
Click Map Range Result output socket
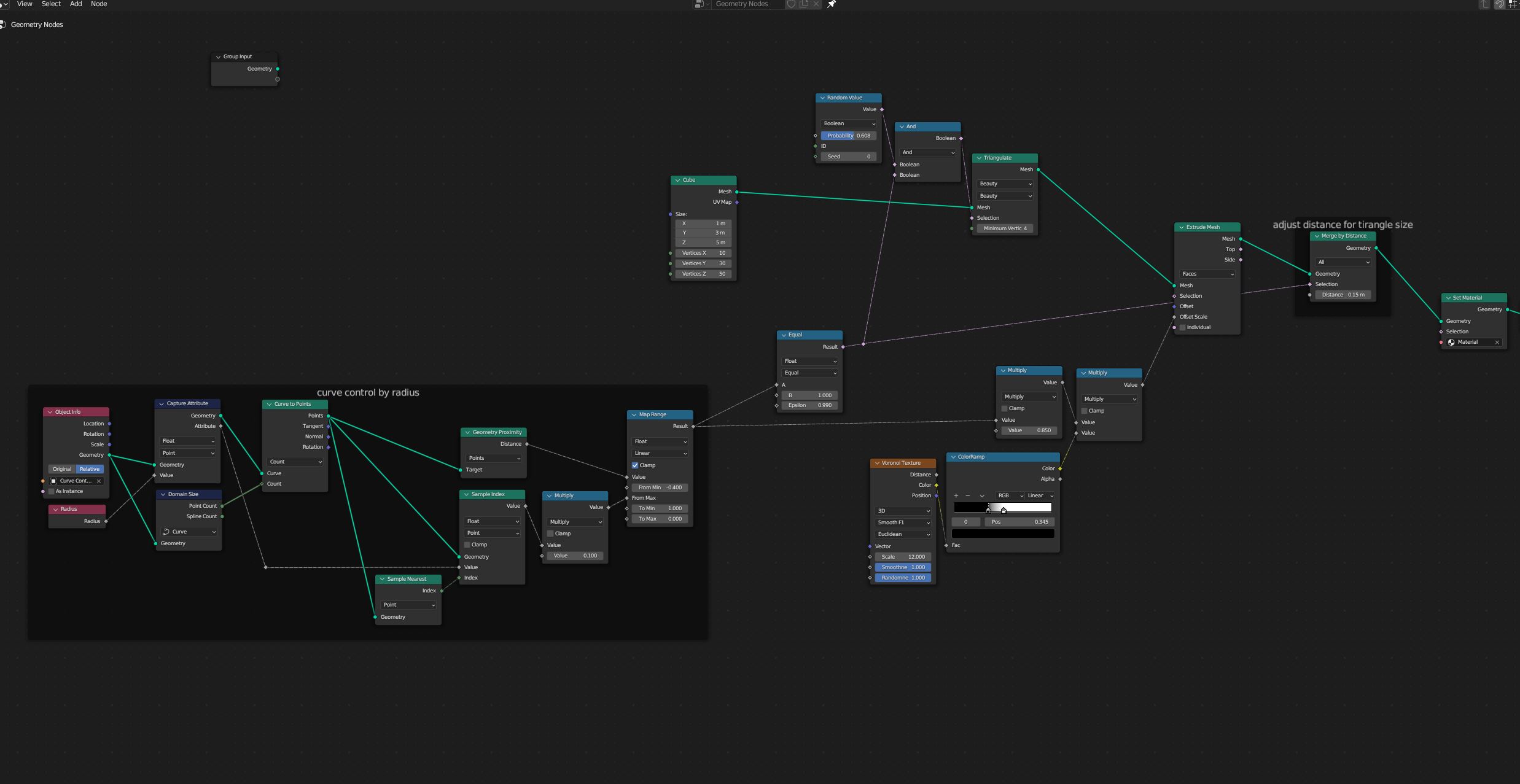(x=693, y=426)
